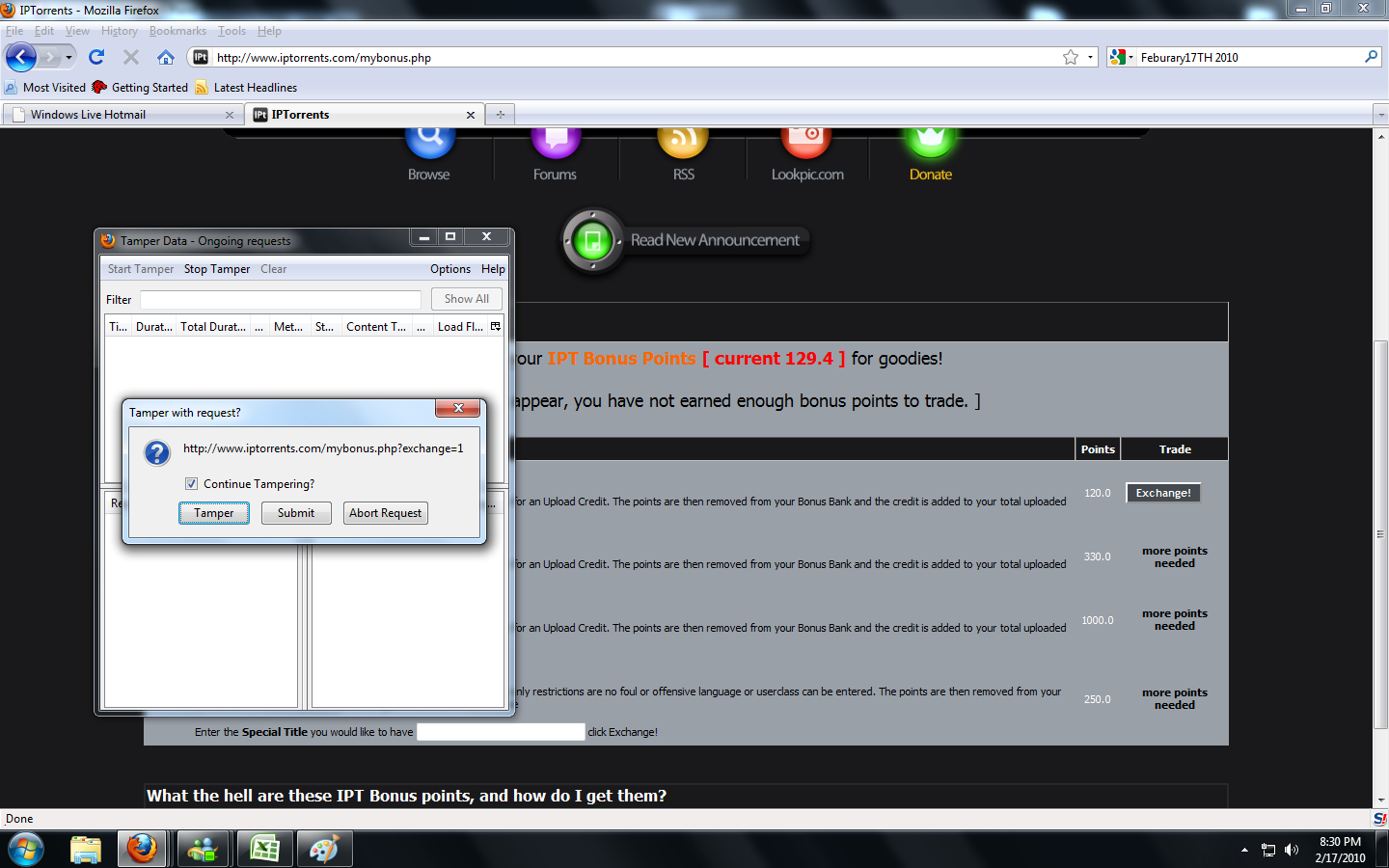Click the Exchange! button for 120.0 points
This screenshot has width=1389, height=868.
point(1162,493)
